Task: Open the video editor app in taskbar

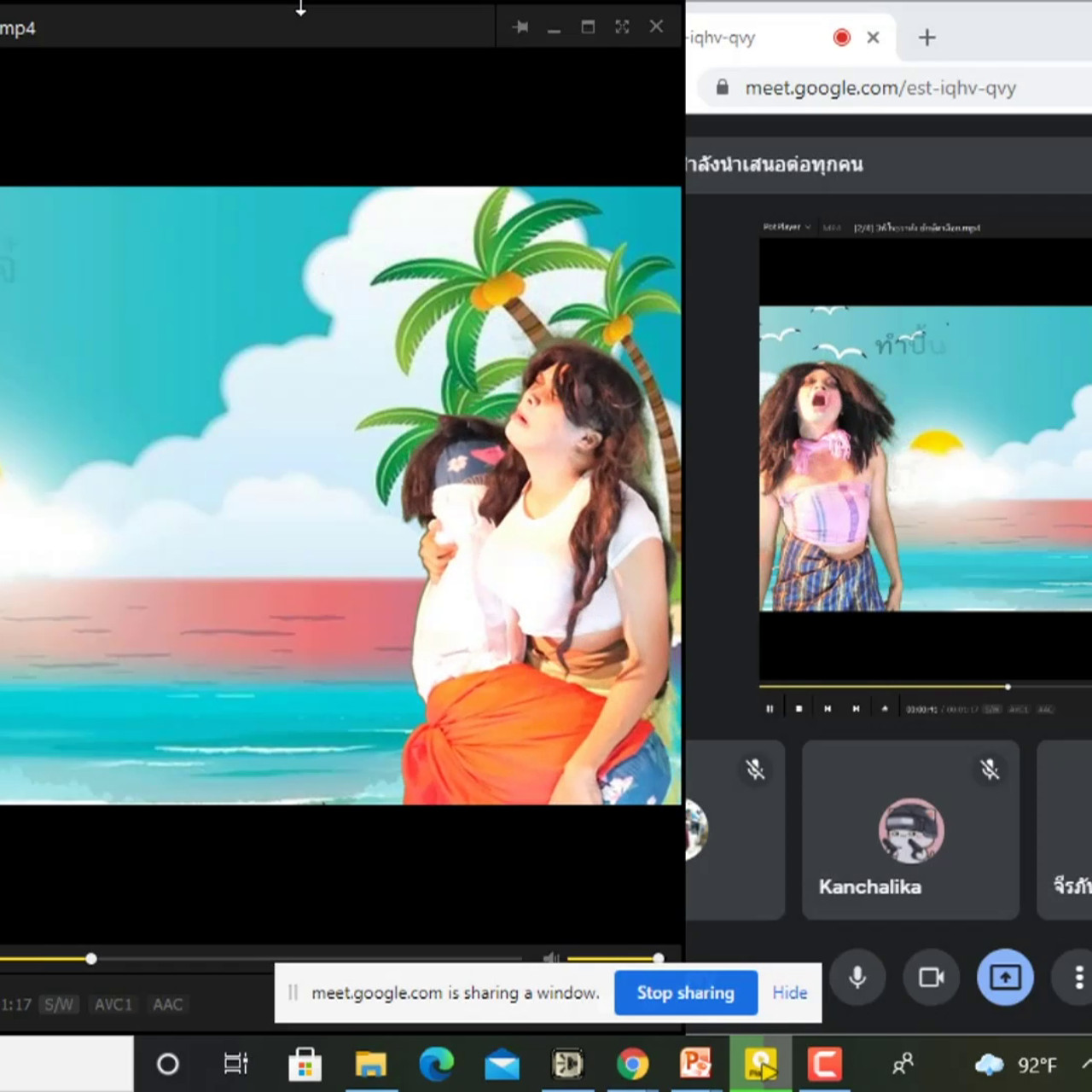Action: coord(567,1064)
